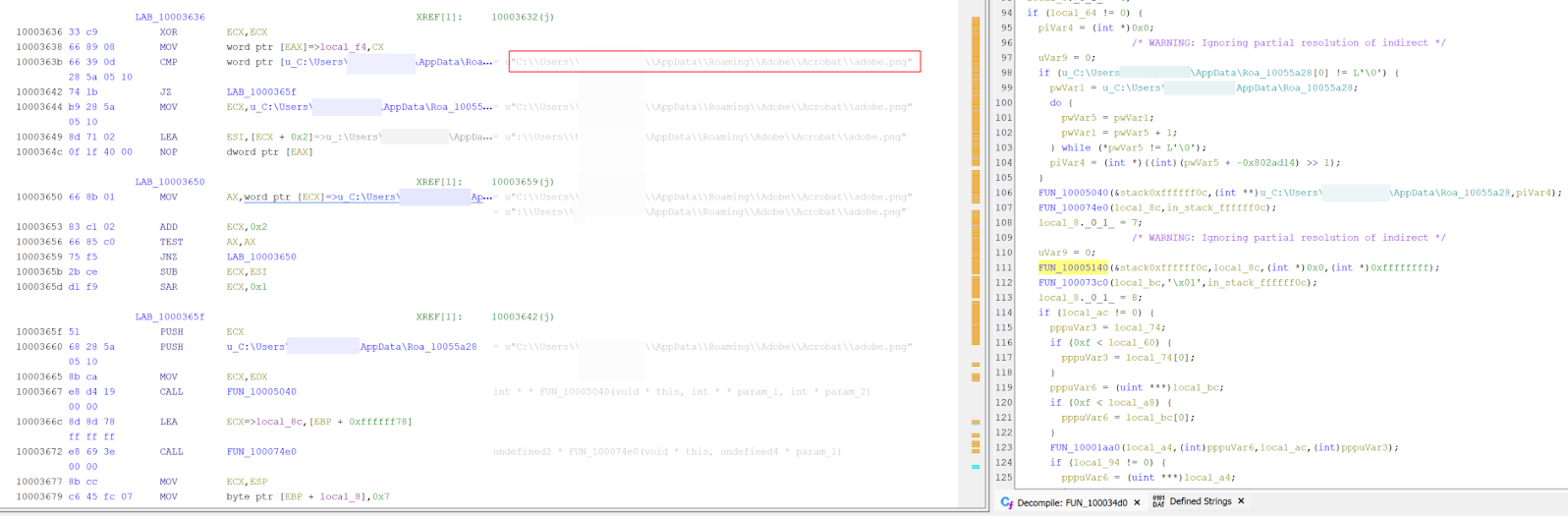Select operand AX,AX in the TEST row
Viewport: 1568px width, 517px height.
point(241,242)
